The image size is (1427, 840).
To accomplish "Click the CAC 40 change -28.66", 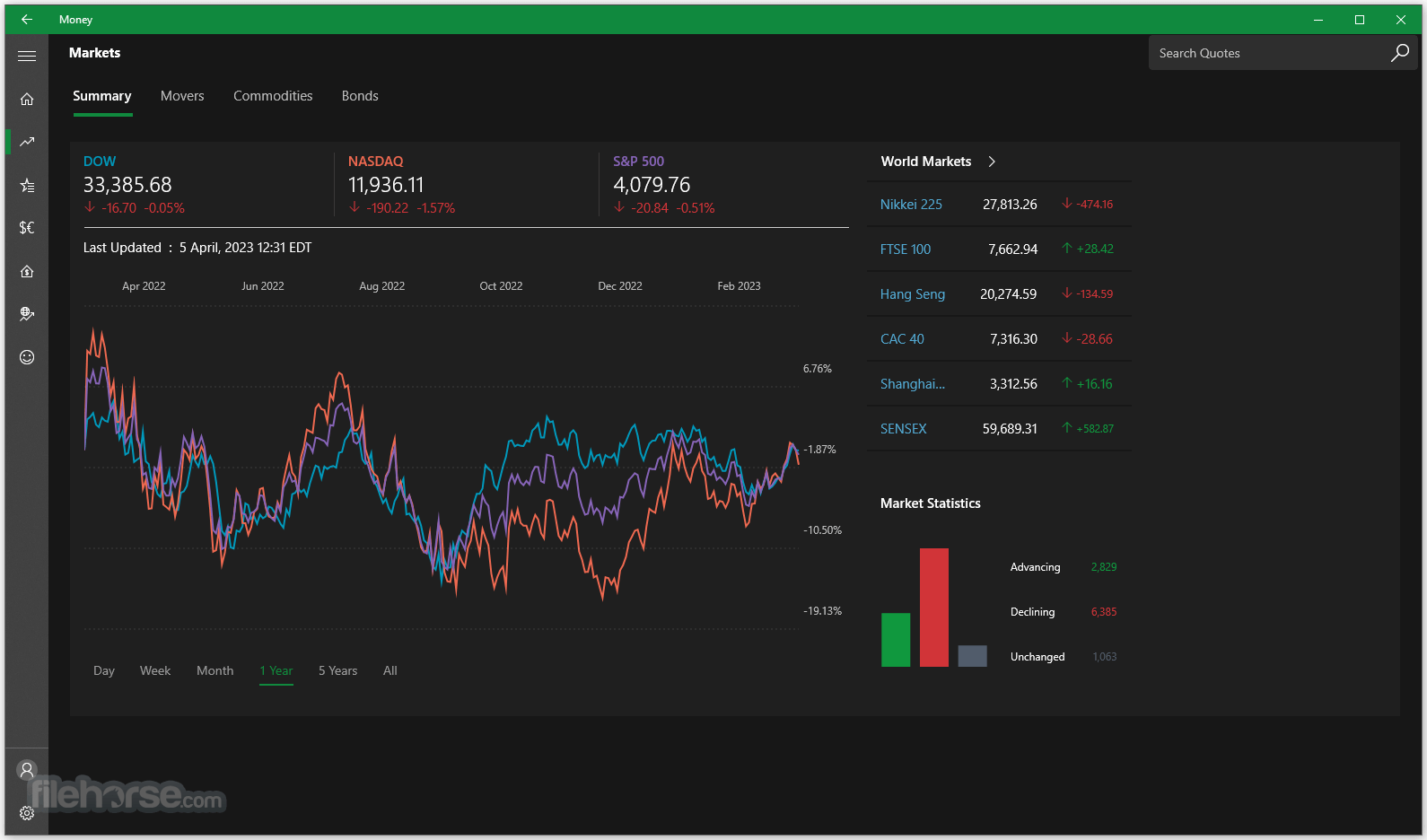I will (1095, 339).
